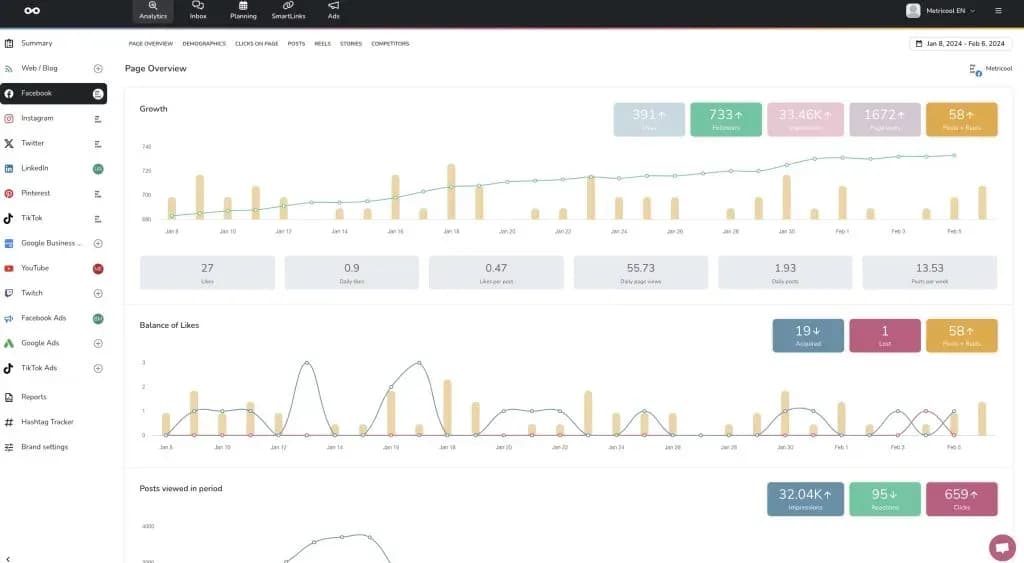Toggle the 1 Lost series in Balance of Likes
This screenshot has width=1024, height=563.
[885, 336]
